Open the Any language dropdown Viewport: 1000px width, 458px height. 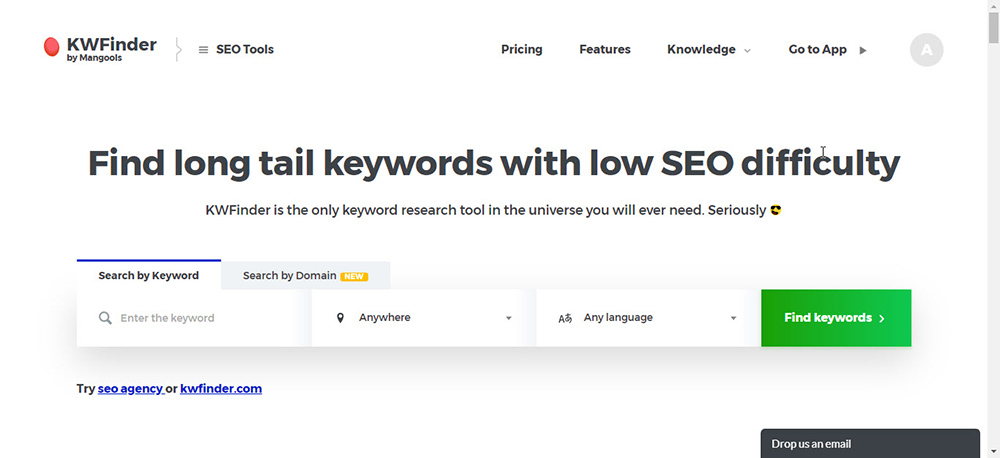pos(649,318)
